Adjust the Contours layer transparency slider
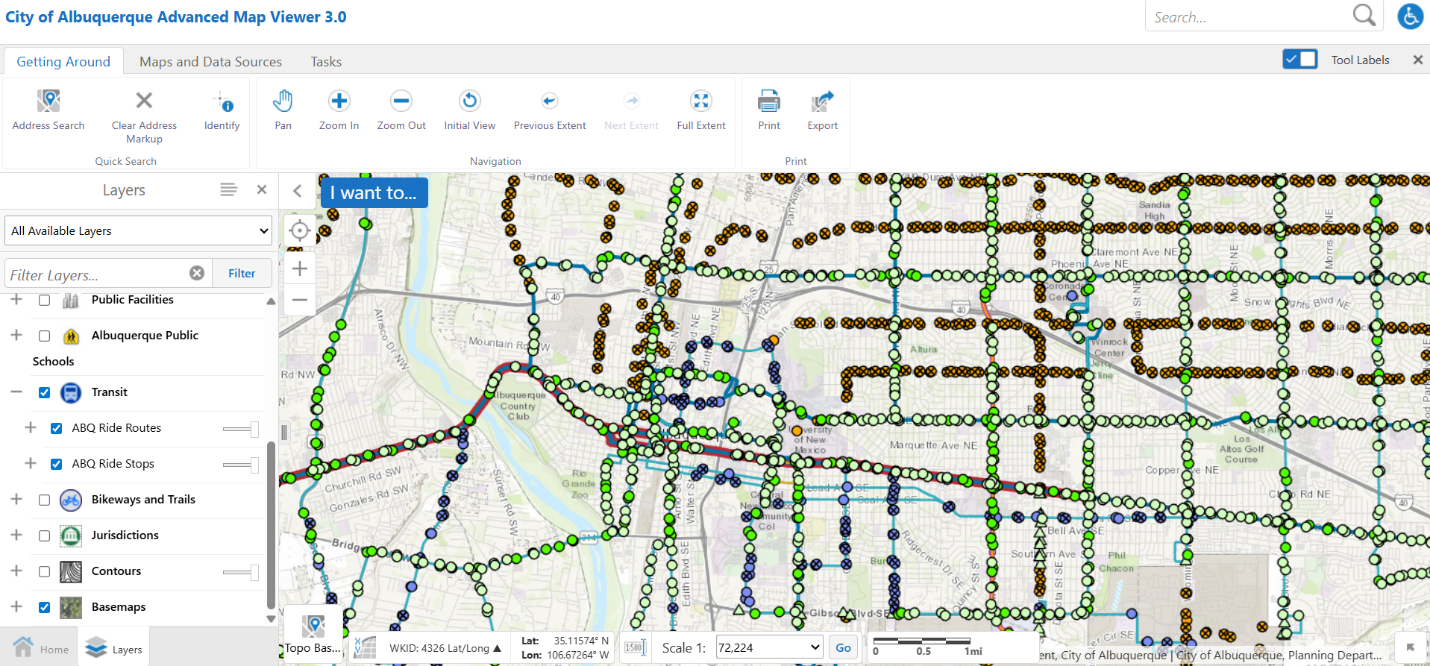Image resolution: width=1430 pixels, height=666 pixels. pyautogui.click(x=254, y=572)
